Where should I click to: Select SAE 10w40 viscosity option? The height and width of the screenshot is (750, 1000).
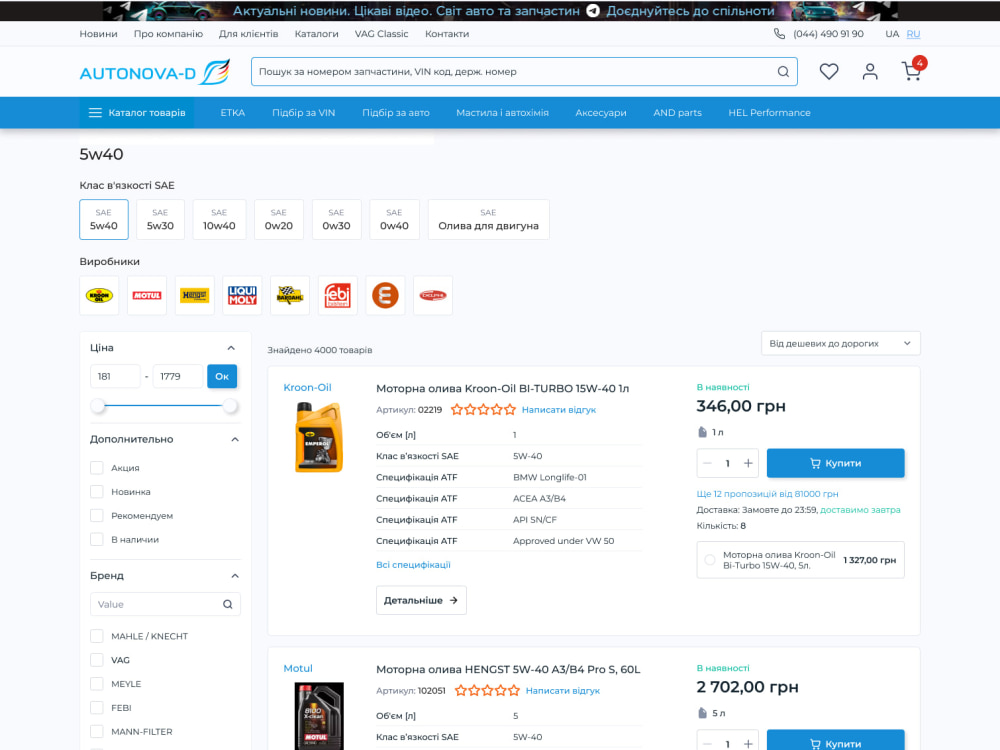click(219, 219)
